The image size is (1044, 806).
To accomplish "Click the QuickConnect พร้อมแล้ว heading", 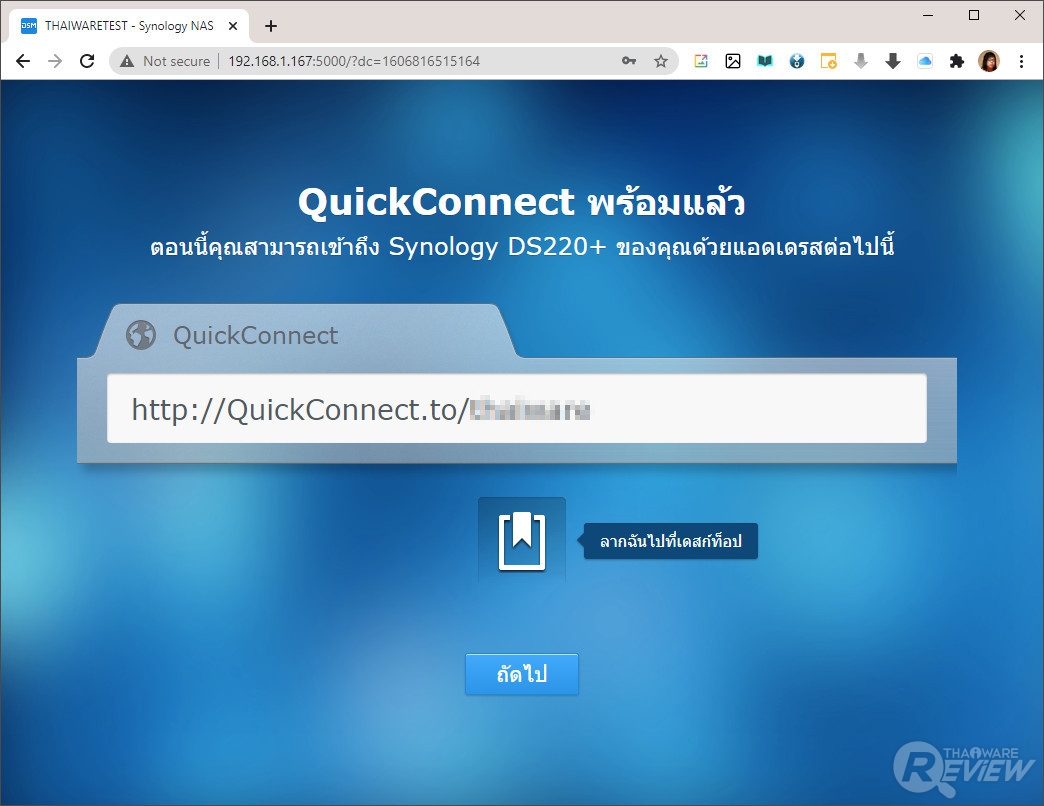I will (x=521, y=202).
